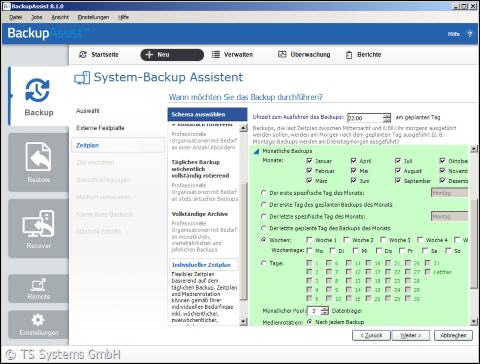The width and height of the screenshot is (480, 364).
Task: Open the Restore section in sidebar
Action: [x=38, y=162]
